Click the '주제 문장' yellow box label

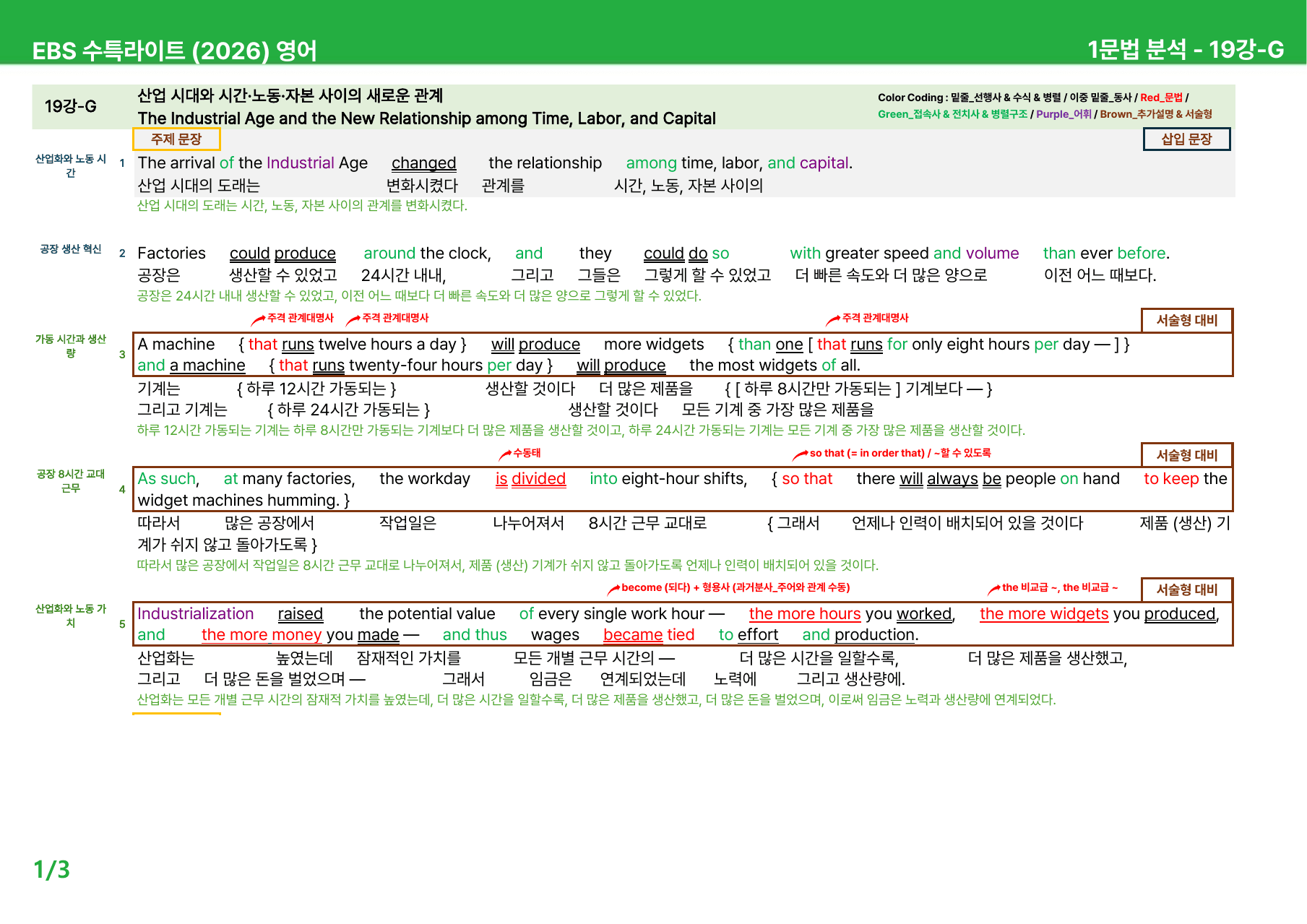(x=176, y=139)
